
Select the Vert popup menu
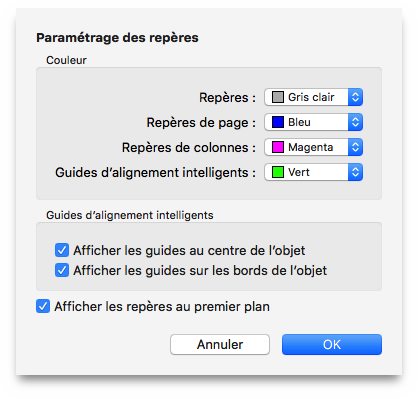(x=313, y=172)
